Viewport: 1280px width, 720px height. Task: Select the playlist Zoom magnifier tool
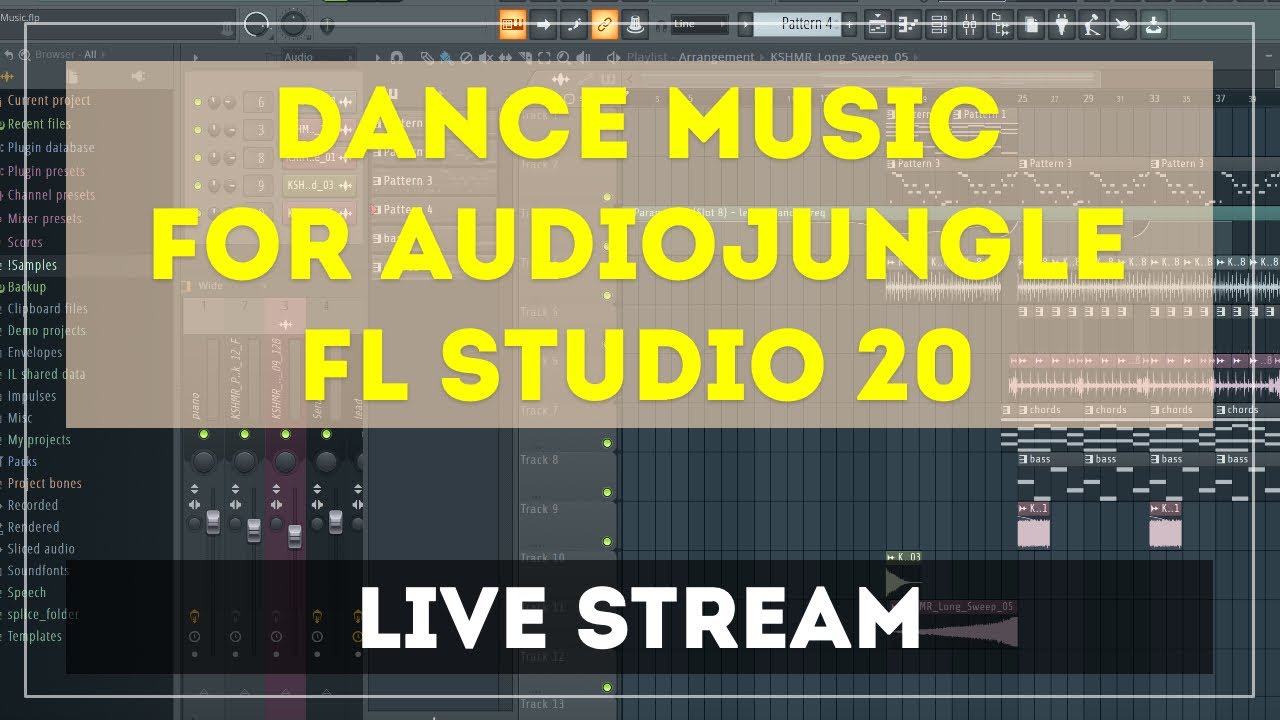pyautogui.click(x=563, y=57)
